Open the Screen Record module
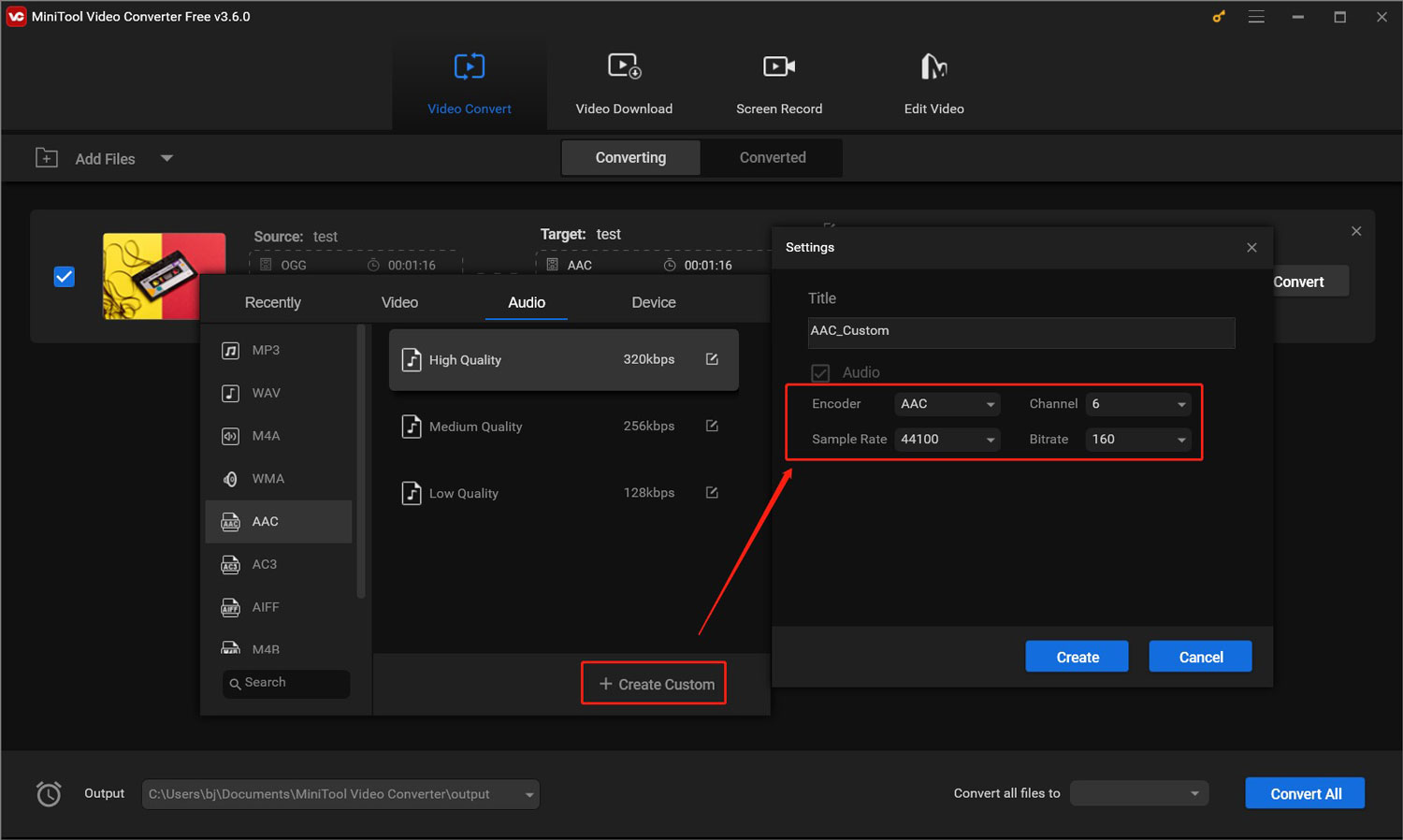1403x840 pixels. 779,84
